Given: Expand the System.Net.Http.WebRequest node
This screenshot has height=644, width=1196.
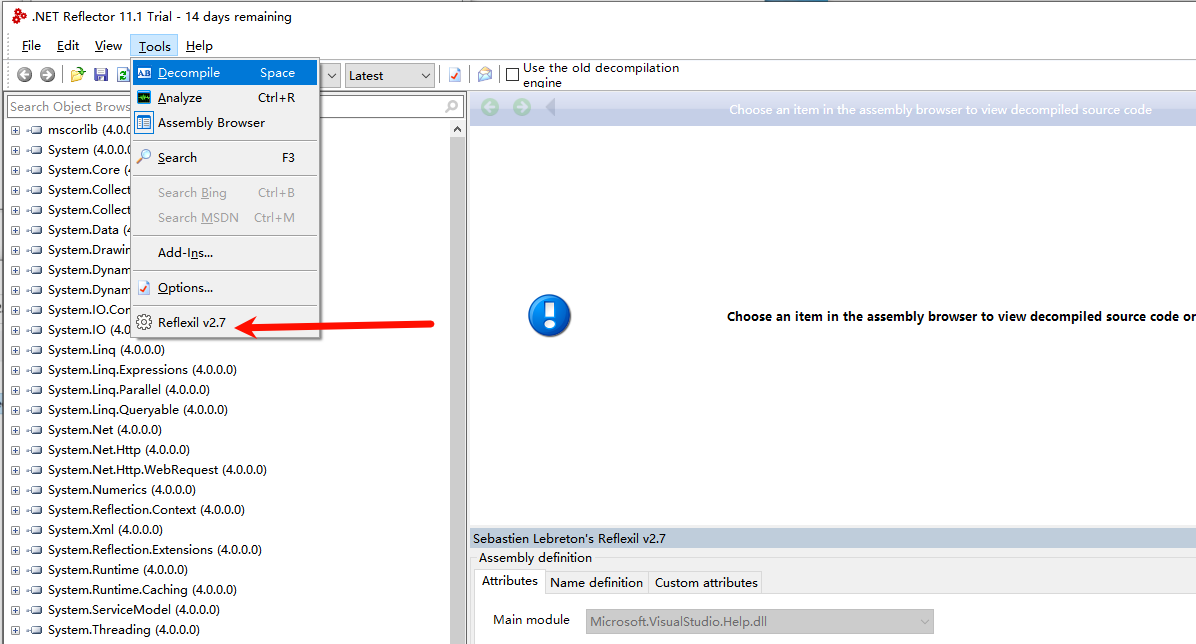Looking at the screenshot, I should click(x=15, y=469).
